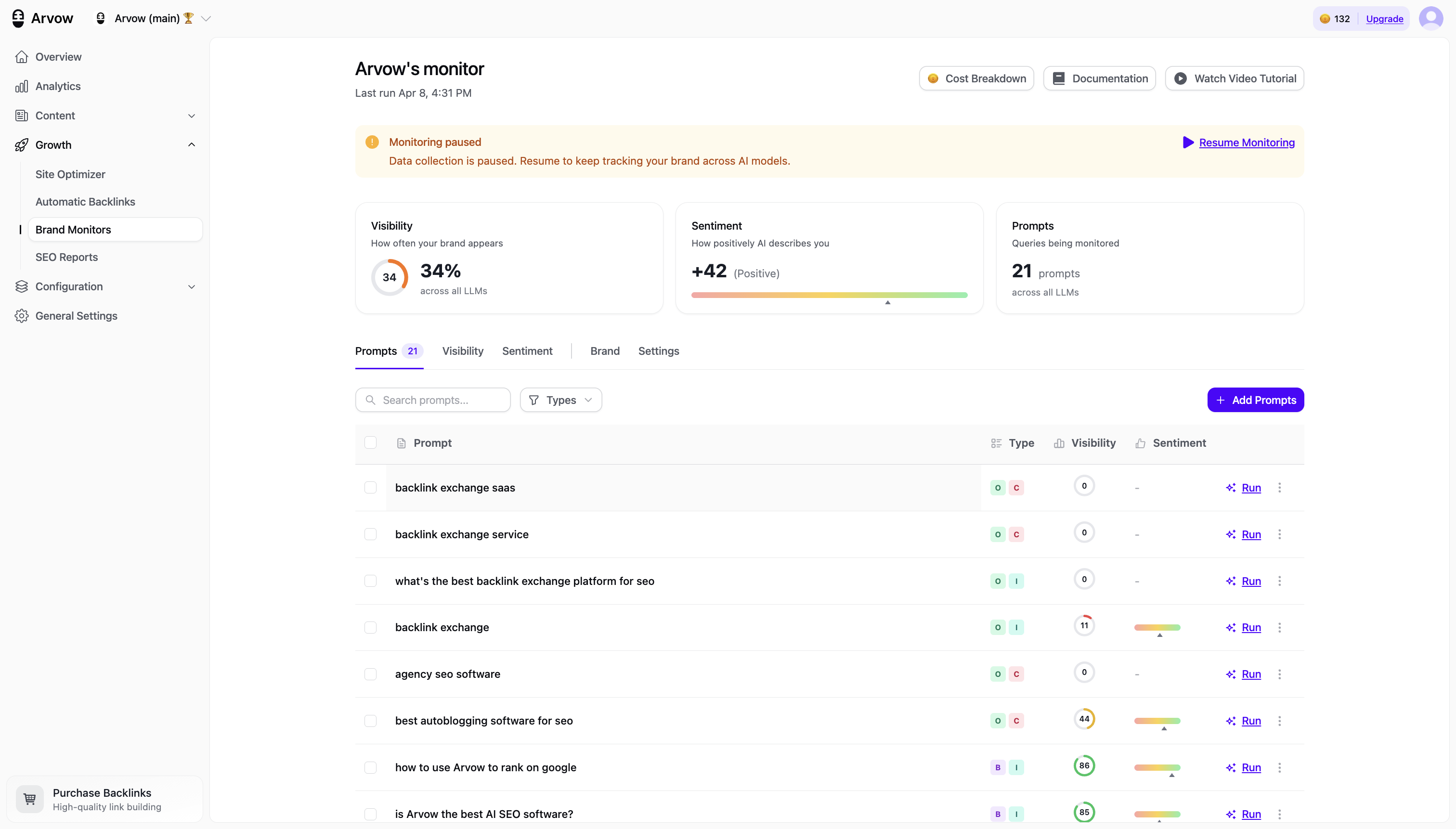
Task: Select the agency seo software checkbox
Action: coord(371,674)
